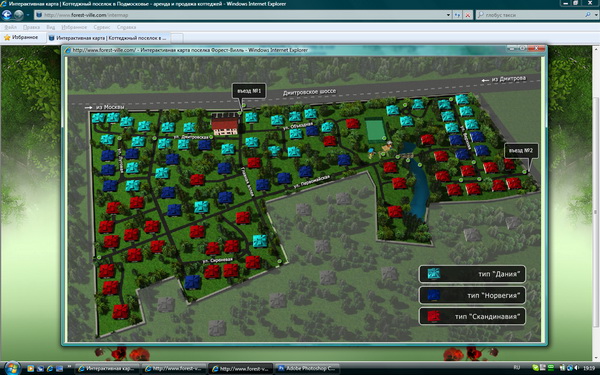
Task: Click the green sports court on map
Action: (x=375, y=130)
